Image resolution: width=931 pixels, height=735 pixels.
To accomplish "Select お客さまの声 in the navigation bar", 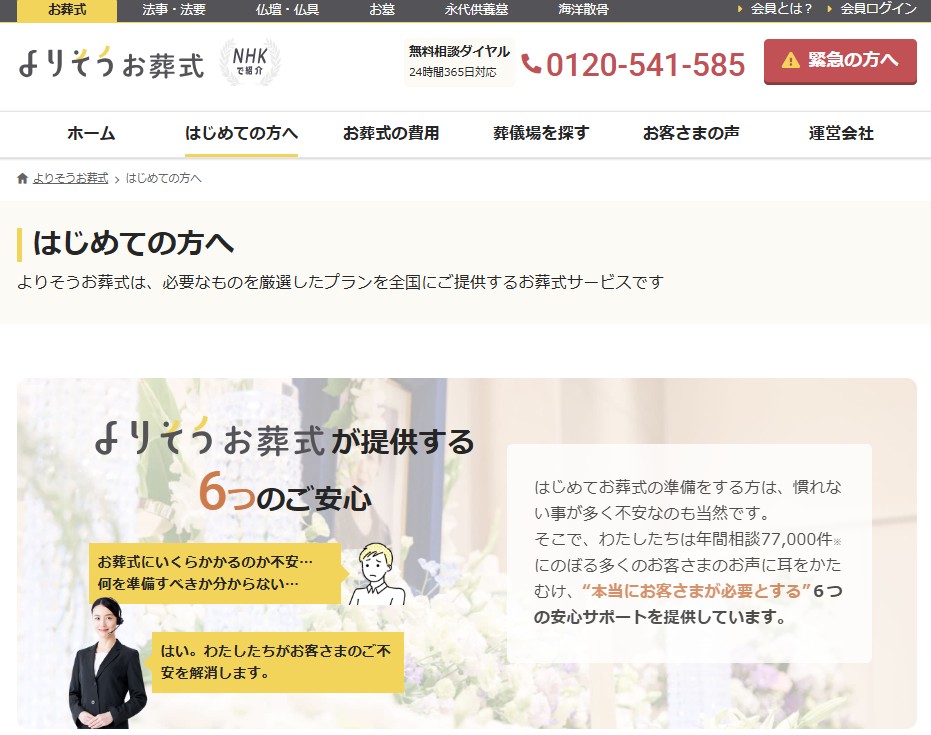I will [x=690, y=133].
